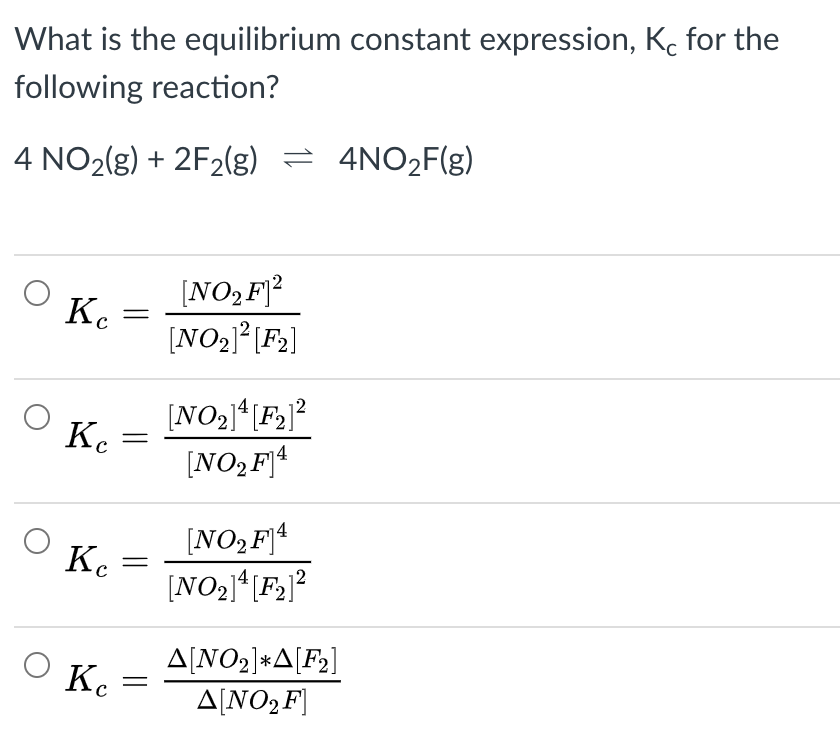Screen dimensions: 840x756
Task: Select the answer with [NO2F]^4 in denominator
Action: click(37, 414)
